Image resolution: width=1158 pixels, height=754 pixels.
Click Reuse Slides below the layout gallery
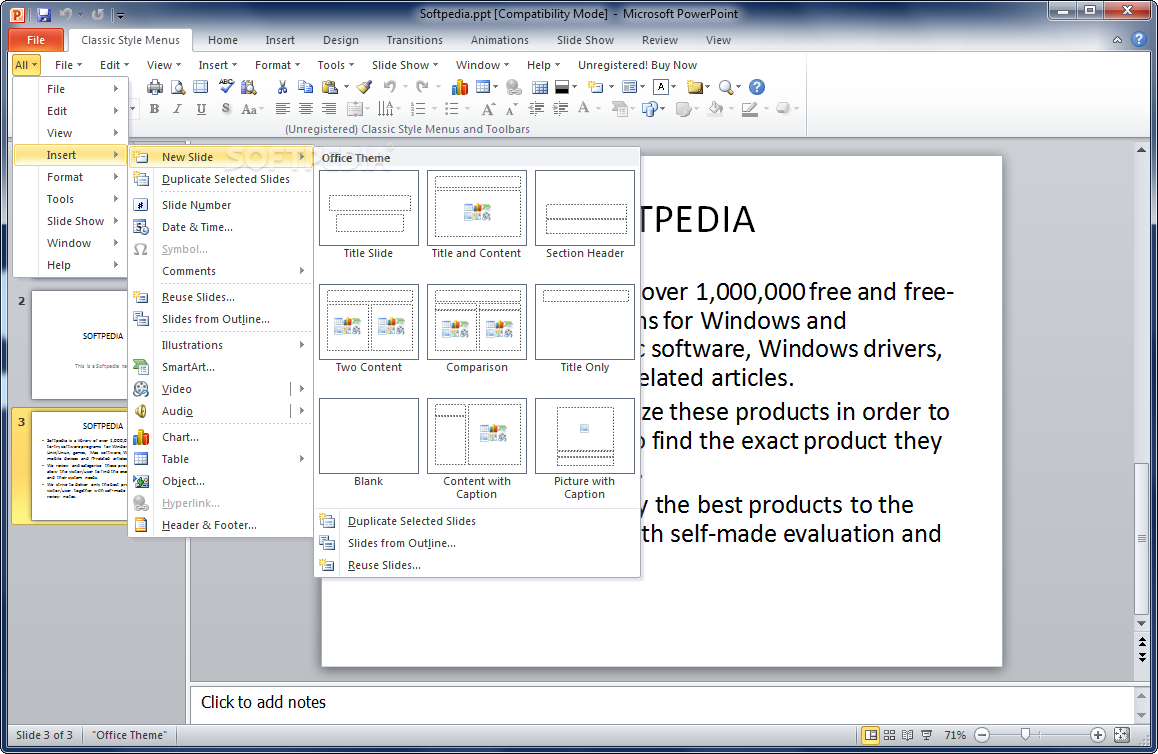477,565
